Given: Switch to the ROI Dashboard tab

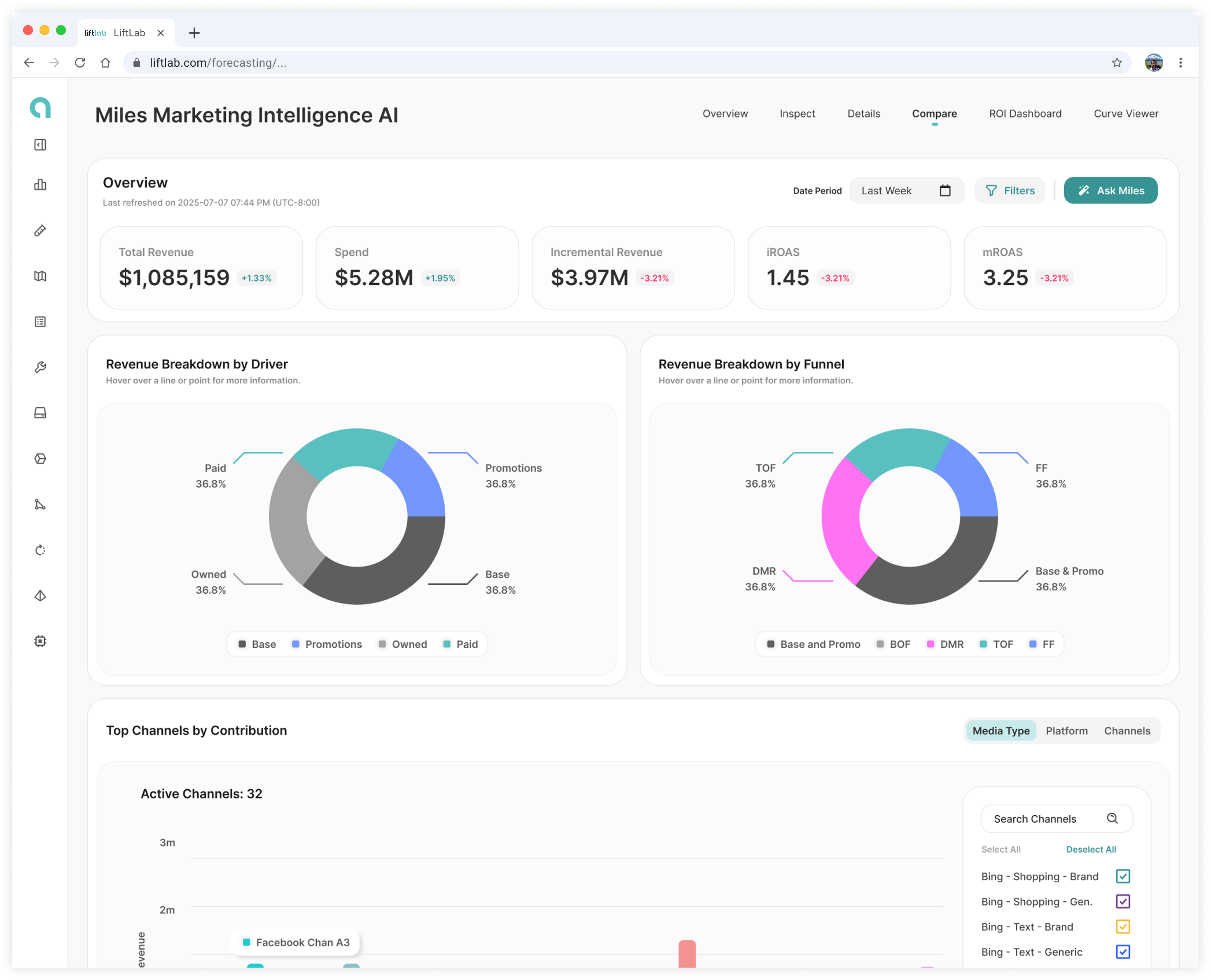Looking at the screenshot, I should tap(1025, 114).
